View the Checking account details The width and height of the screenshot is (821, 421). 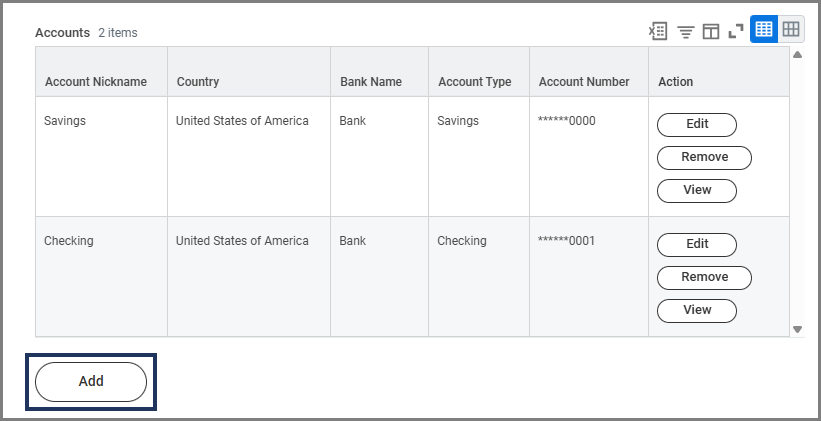point(697,310)
